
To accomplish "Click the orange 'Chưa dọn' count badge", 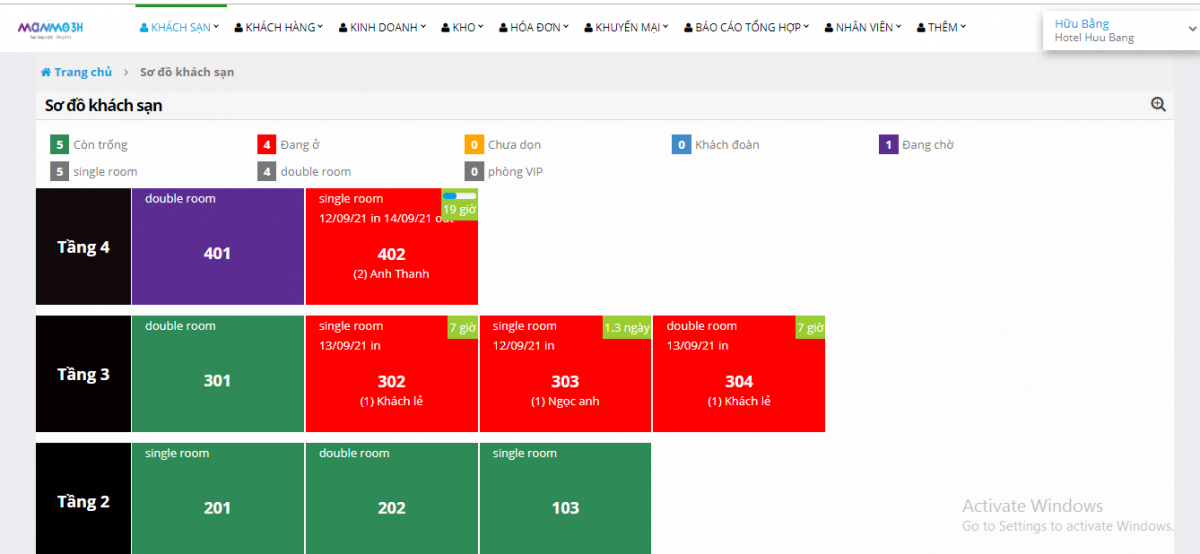I will [x=474, y=145].
